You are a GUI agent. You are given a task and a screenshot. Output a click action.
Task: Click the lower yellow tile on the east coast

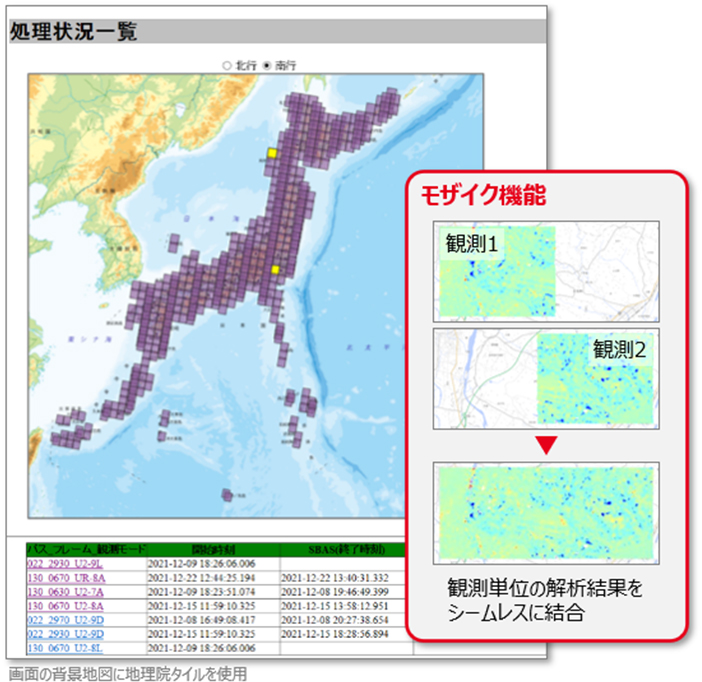click(x=276, y=270)
